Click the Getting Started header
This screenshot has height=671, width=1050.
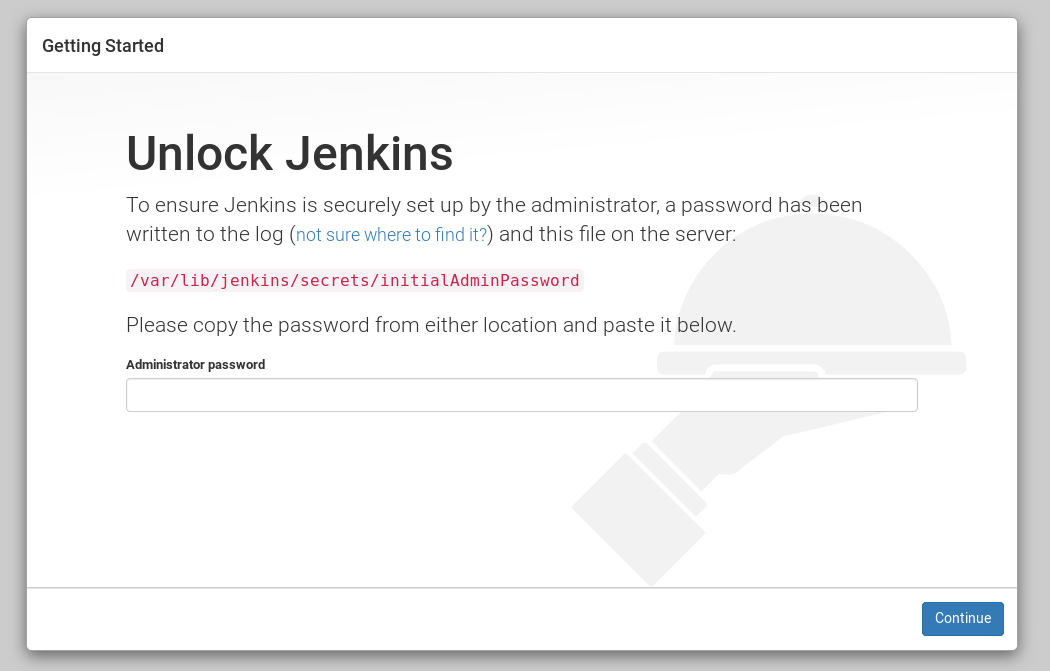click(x=102, y=45)
